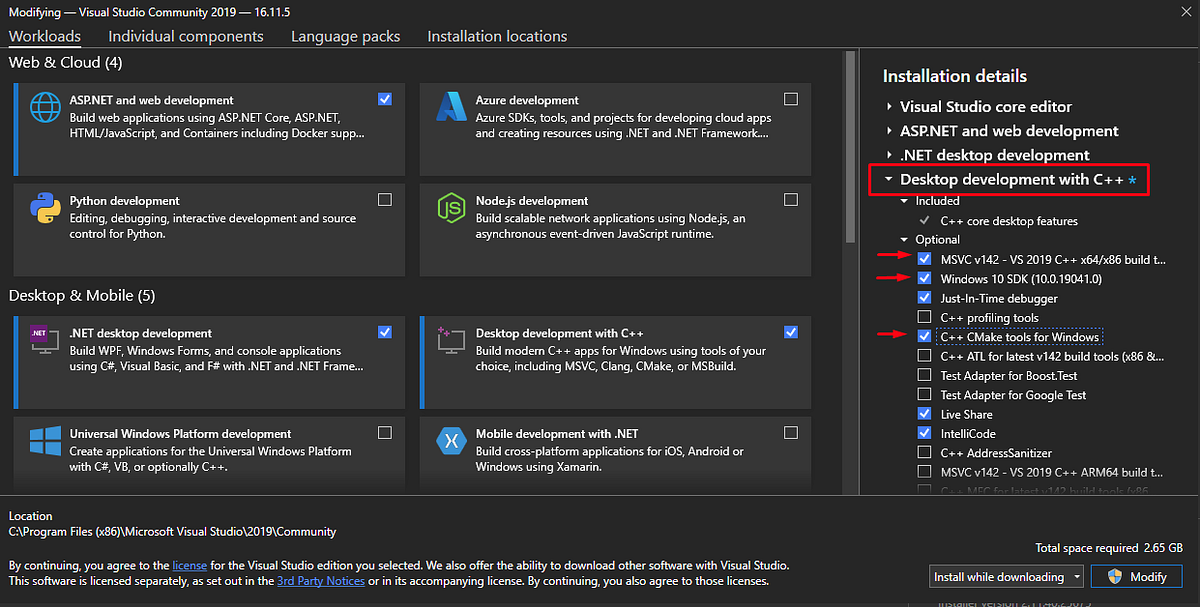Image resolution: width=1200 pixels, height=607 pixels.
Task: Open the Install while downloading dropdown
Action: (1005, 577)
